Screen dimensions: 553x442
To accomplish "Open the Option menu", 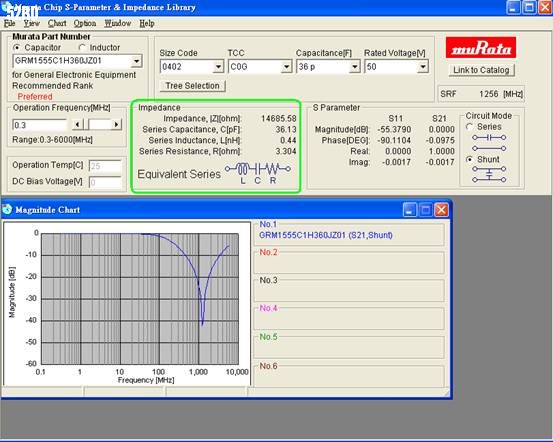I will point(85,23).
